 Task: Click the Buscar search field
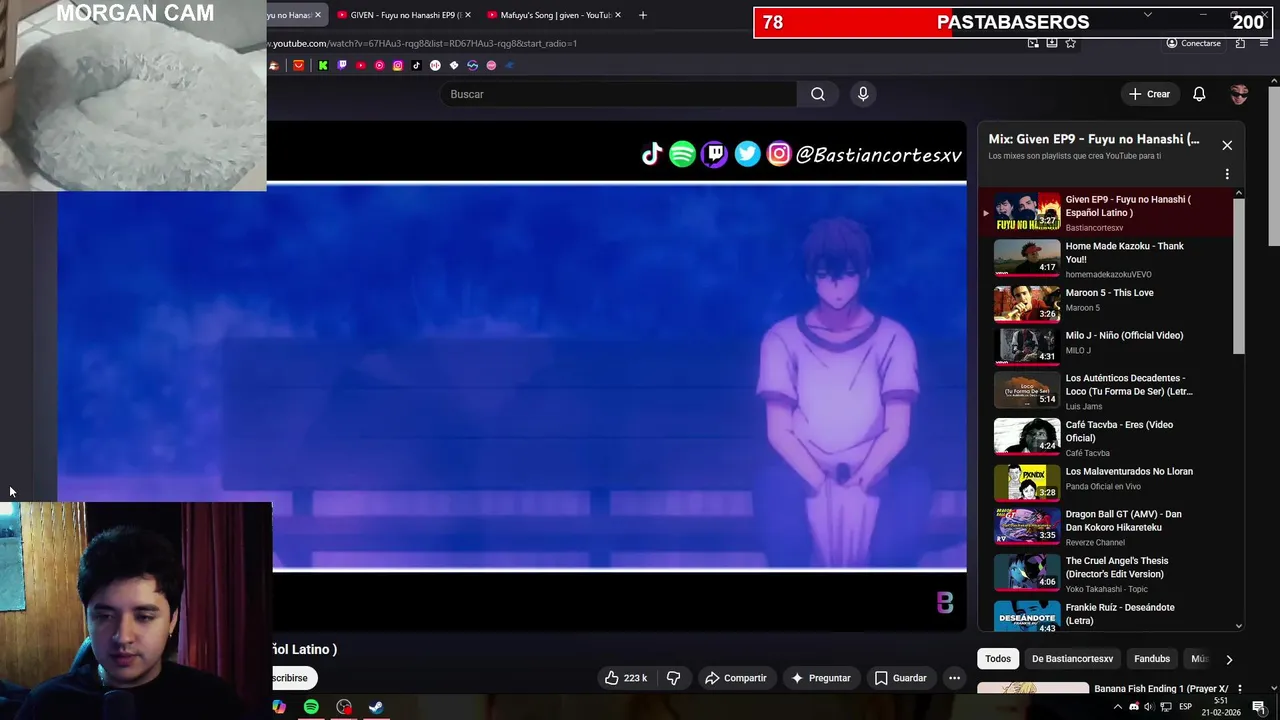(x=618, y=94)
